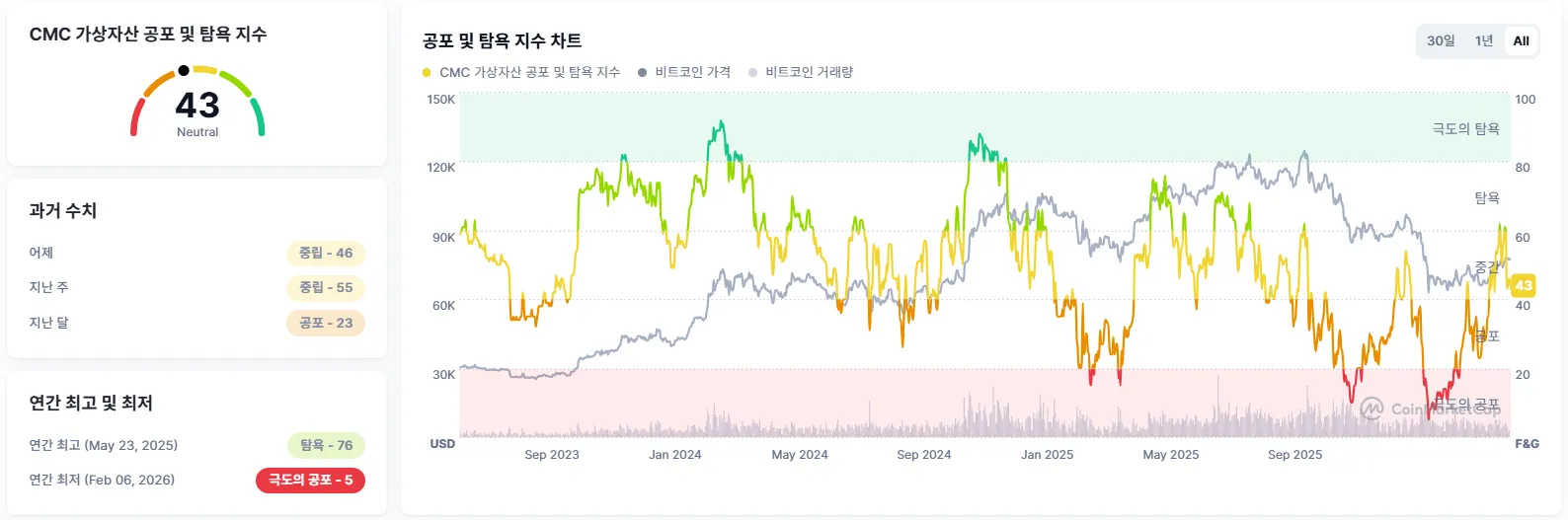This screenshot has height=520, width=1568.
Task: Click the 탐욕 - 76 yearly high badge
Action: coord(326,445)
